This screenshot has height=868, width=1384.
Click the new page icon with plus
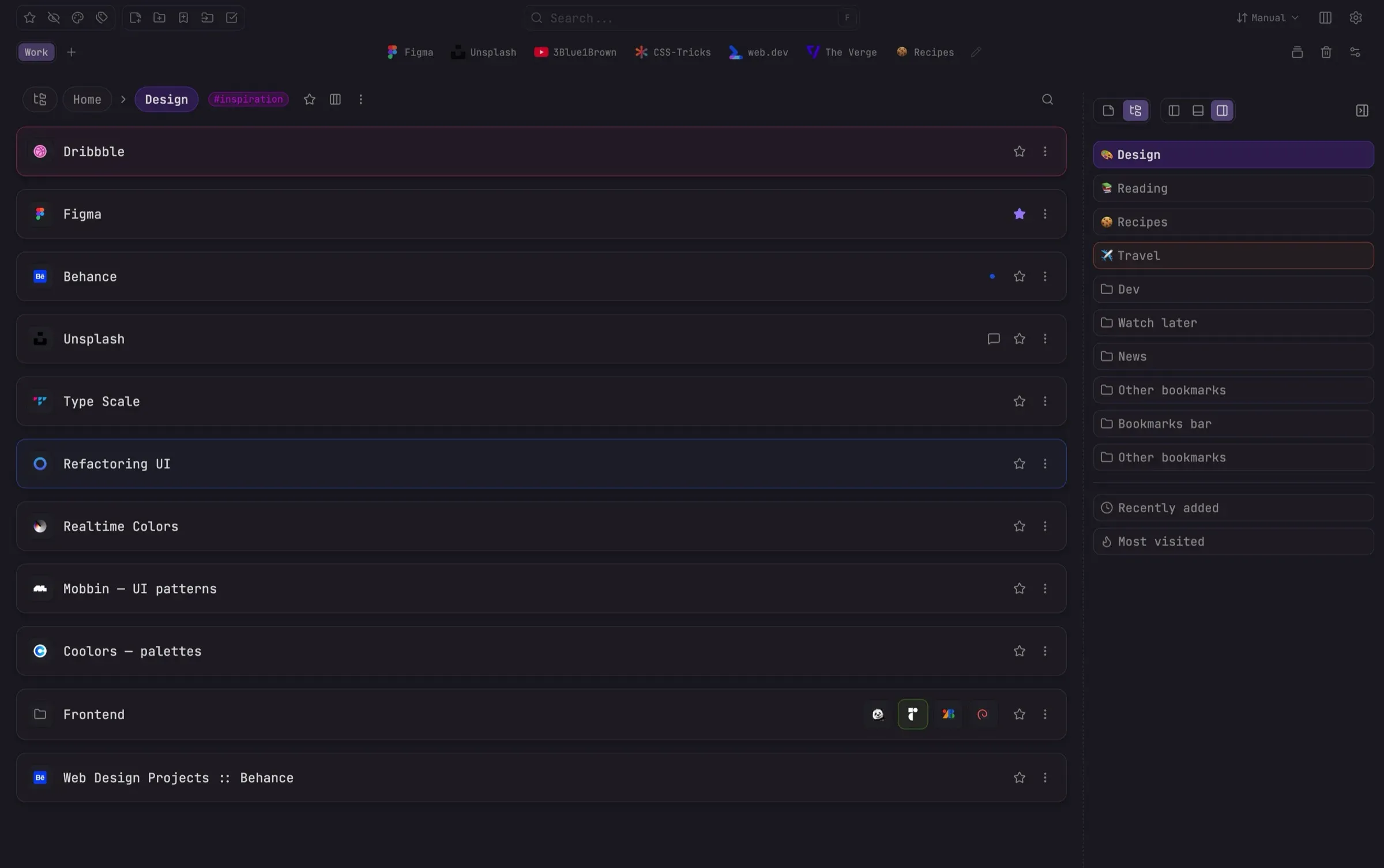click(x=136, y=18)
